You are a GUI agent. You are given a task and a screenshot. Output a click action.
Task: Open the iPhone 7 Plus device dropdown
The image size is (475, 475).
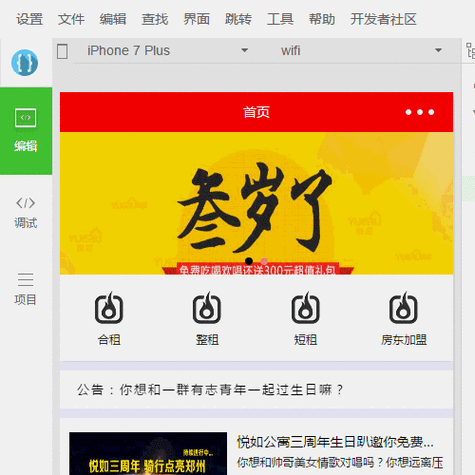[168, 51]
